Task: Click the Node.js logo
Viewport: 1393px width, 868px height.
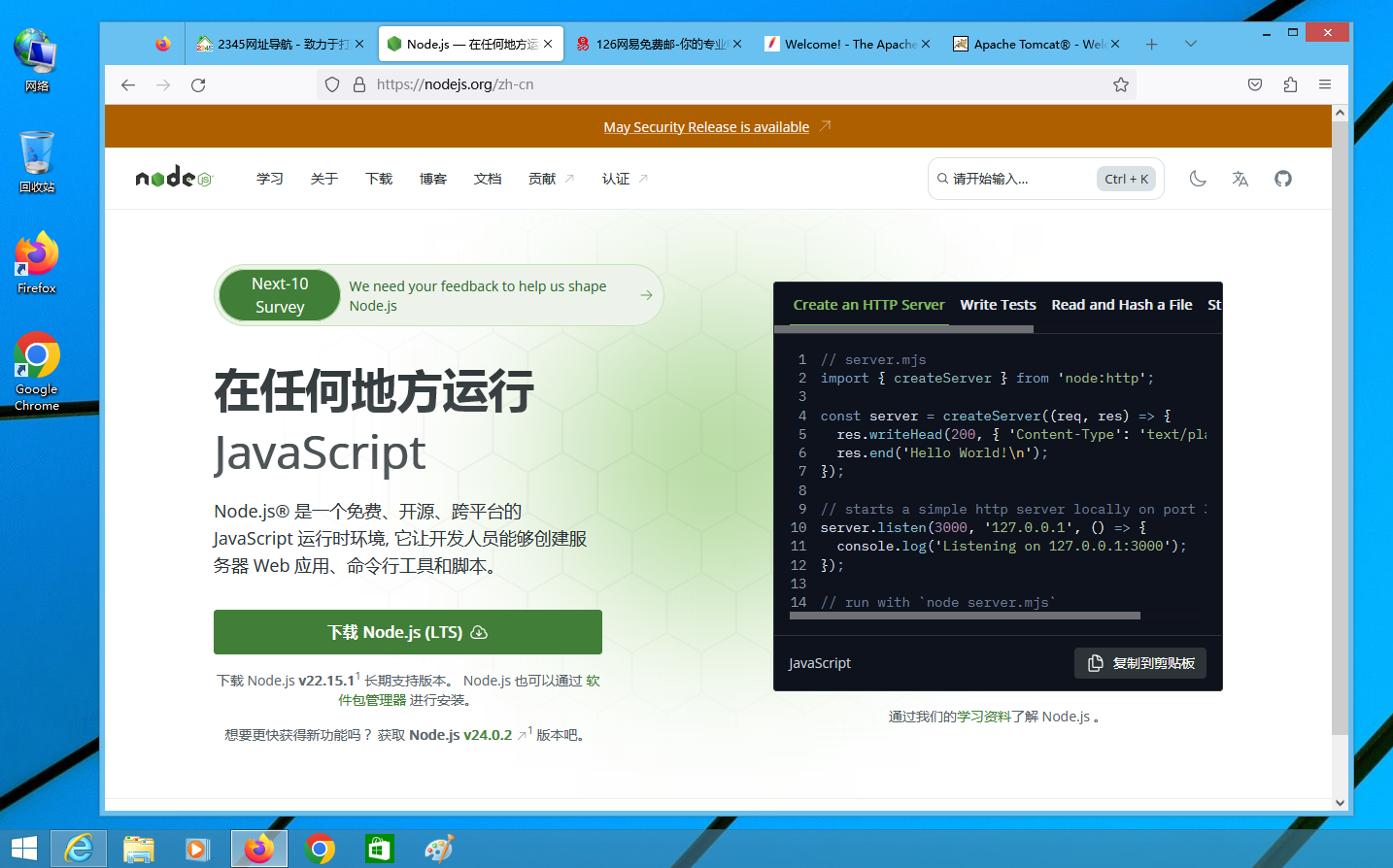Action: 173,178
